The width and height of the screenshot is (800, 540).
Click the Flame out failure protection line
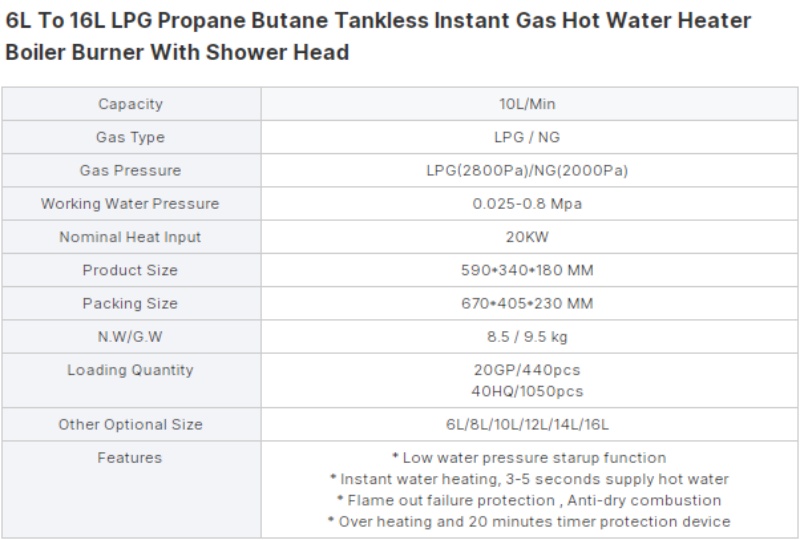529,500
